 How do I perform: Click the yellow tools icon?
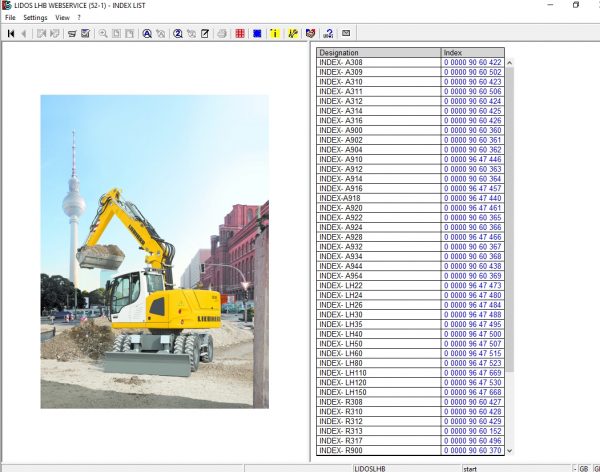click(x=293, y=34)
